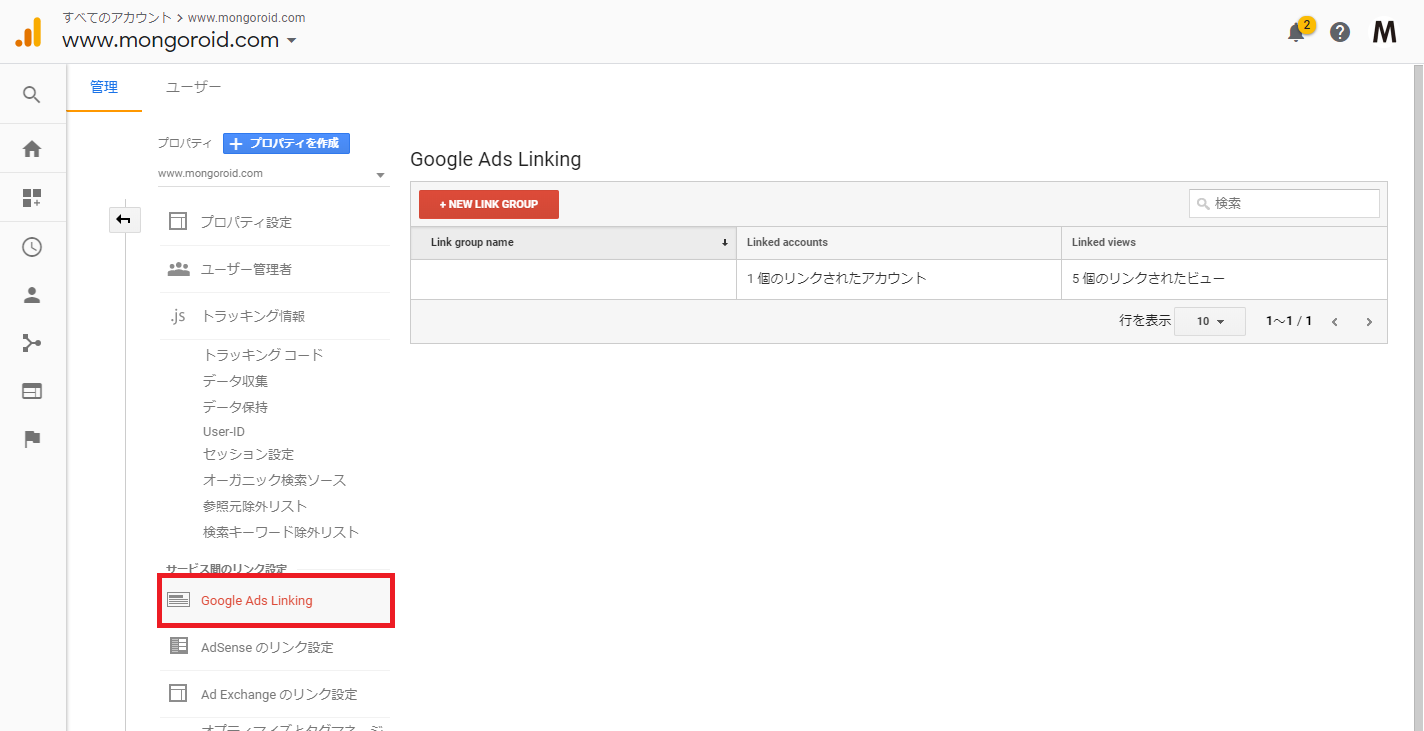Click the property settings icon

tap(178, 222)
